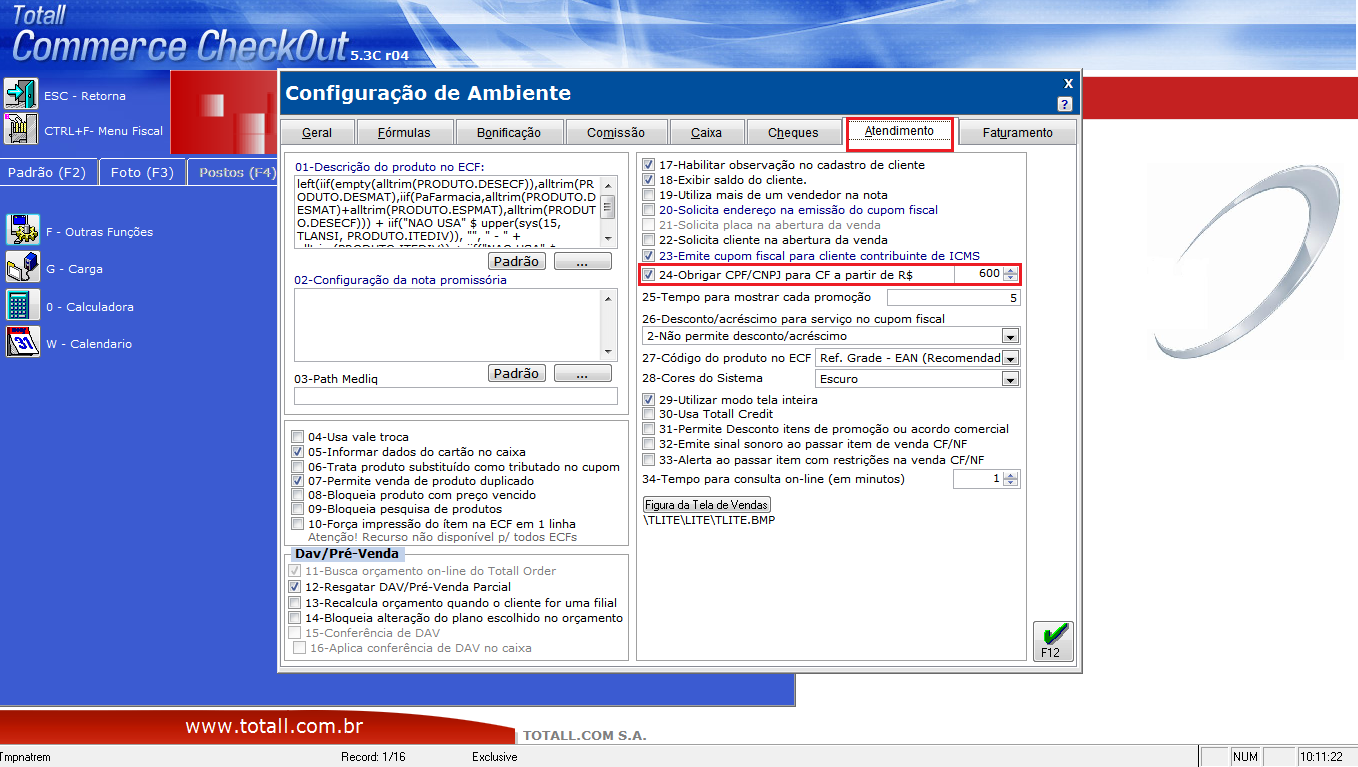Viewport: 1358px width, 767px height.
Task: Open the Faturamento tab
Action: click(x=1017, y=132)
